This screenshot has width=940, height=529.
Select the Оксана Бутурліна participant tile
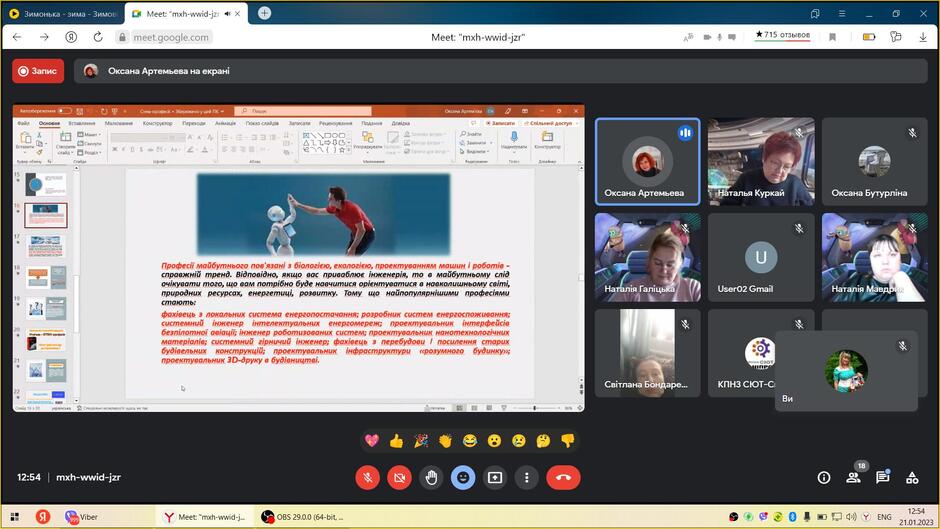[x=874, y=162]
